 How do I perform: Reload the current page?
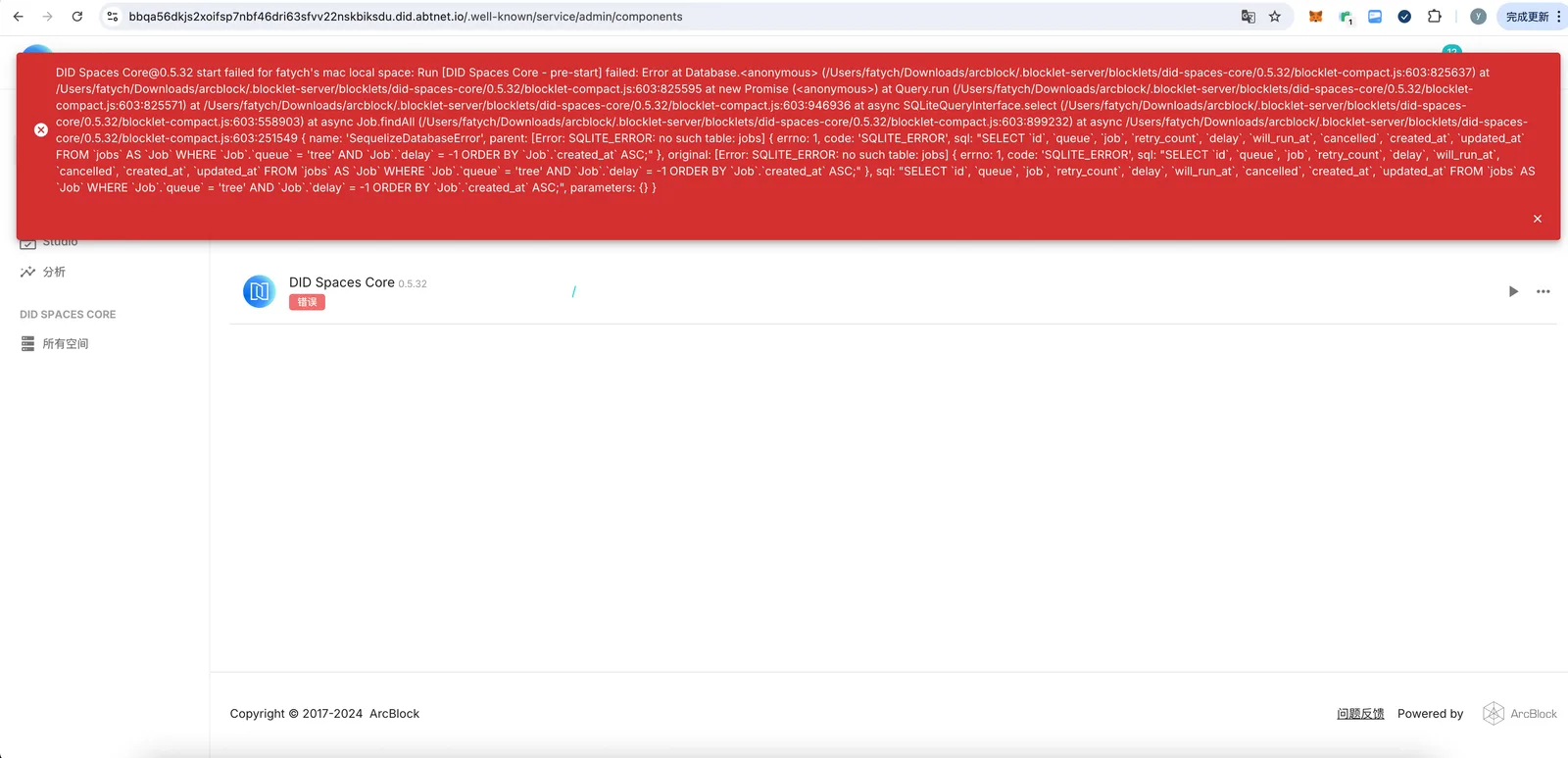point(77,17)
